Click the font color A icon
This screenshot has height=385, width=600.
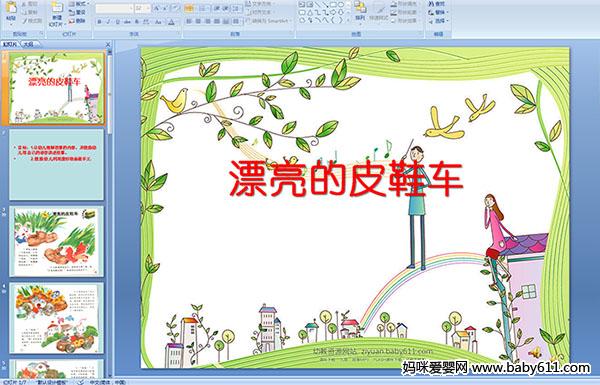pyautogui.click(x=171, y=22)
